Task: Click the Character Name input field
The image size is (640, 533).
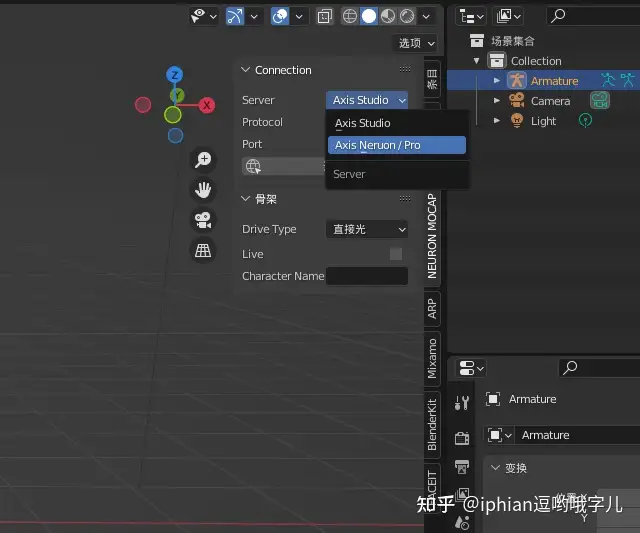Action: [367, 276]
